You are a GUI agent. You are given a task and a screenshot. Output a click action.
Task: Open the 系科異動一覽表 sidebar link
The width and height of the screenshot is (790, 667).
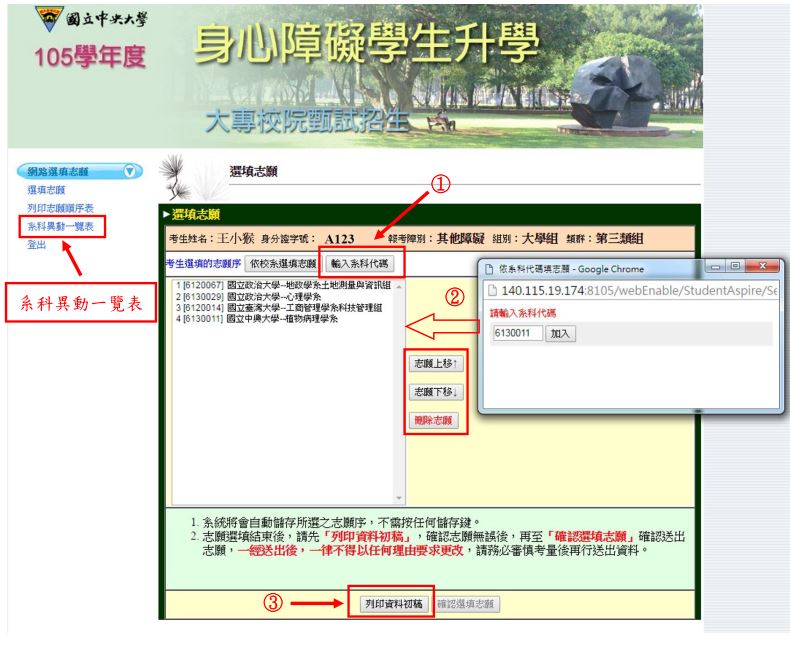click(x=60, y=226)
